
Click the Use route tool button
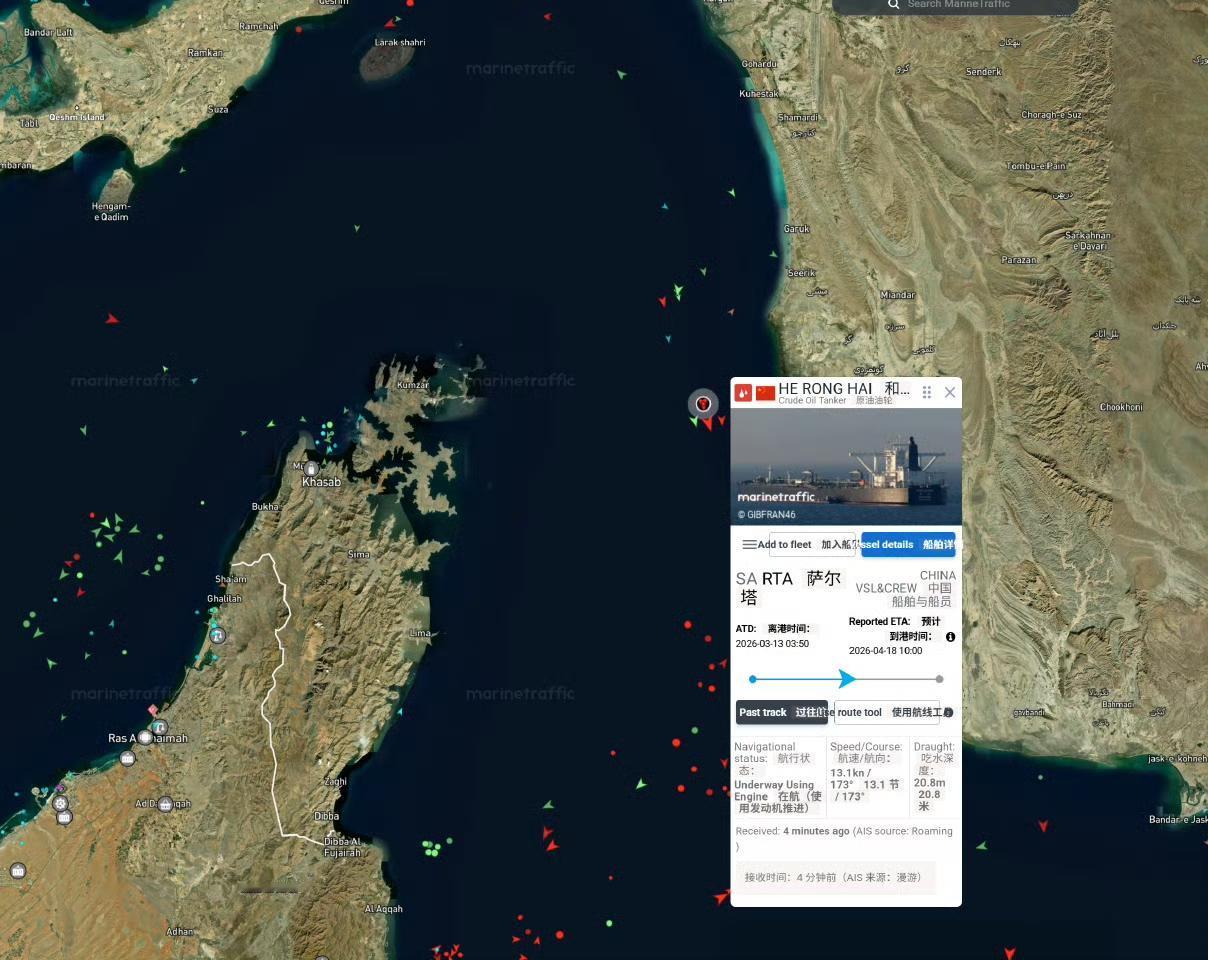coord(887,712)
